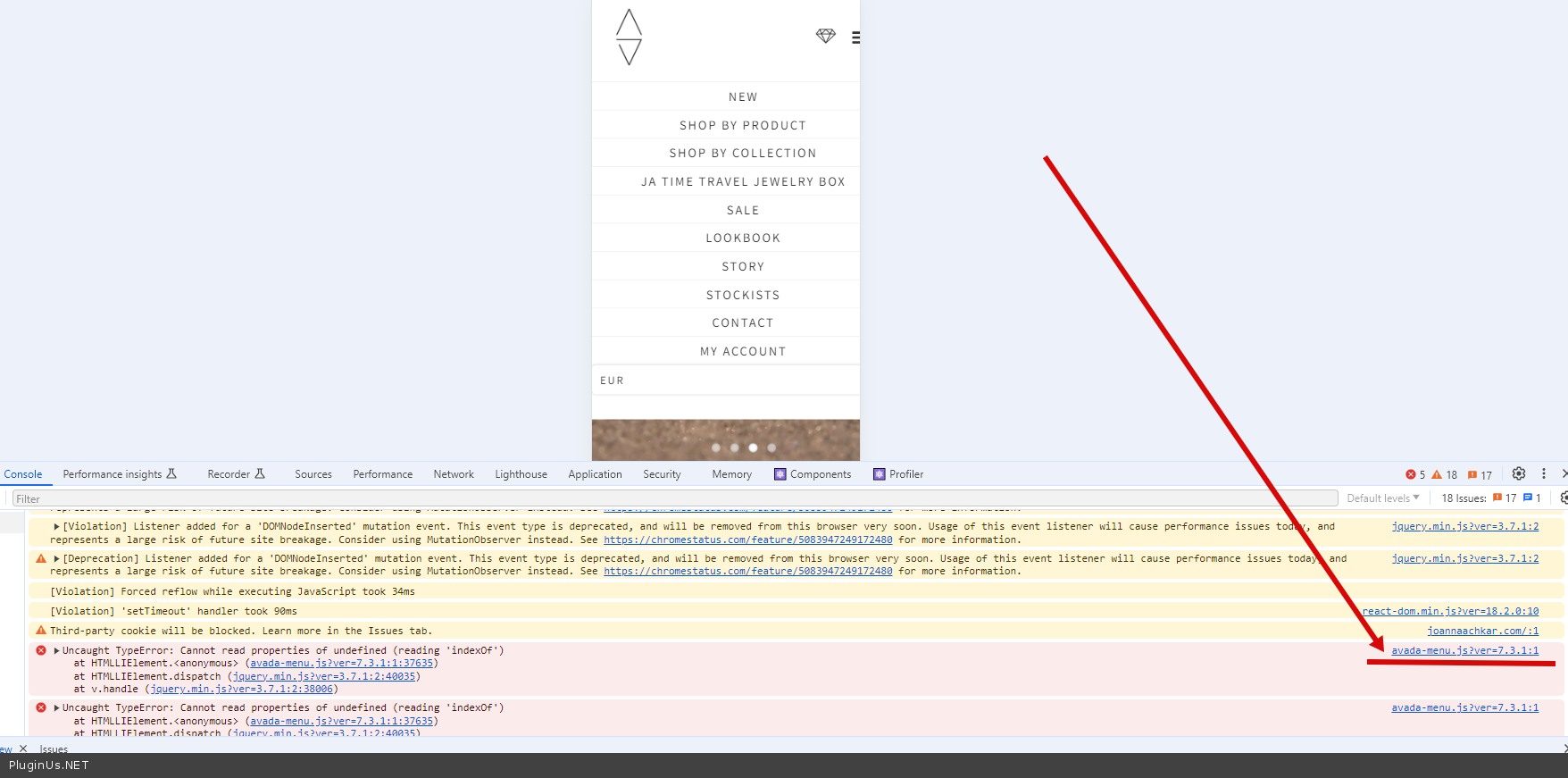Open DevTools settings gear icon
1568x778 pixels.
click(x=1518, y=474)
